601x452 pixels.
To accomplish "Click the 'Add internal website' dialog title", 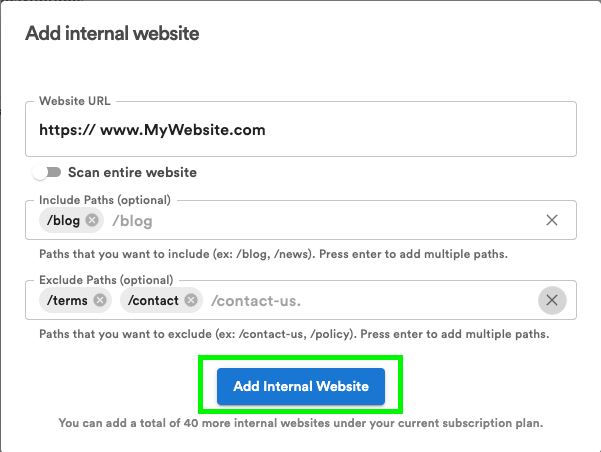I will pos(112,34).
